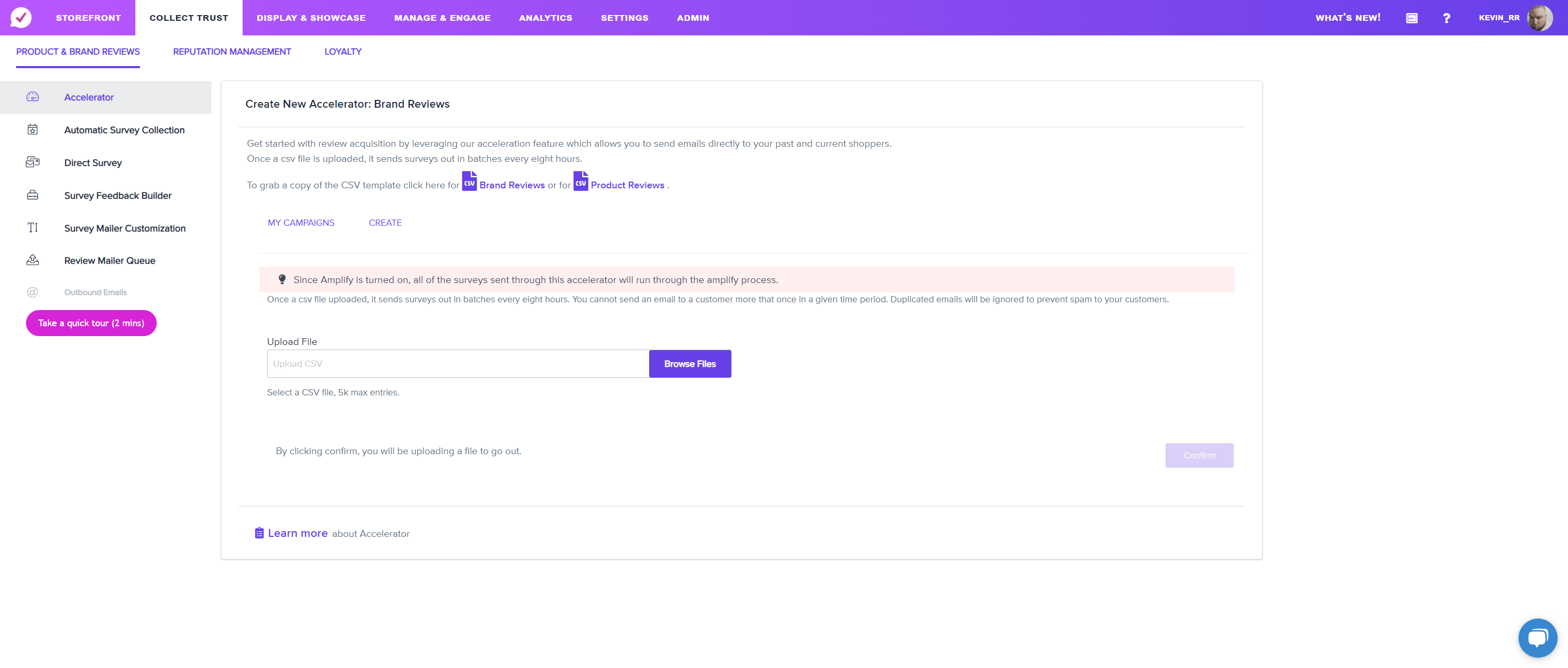Click the KEVIN_RR username label

pos(1499,18)
